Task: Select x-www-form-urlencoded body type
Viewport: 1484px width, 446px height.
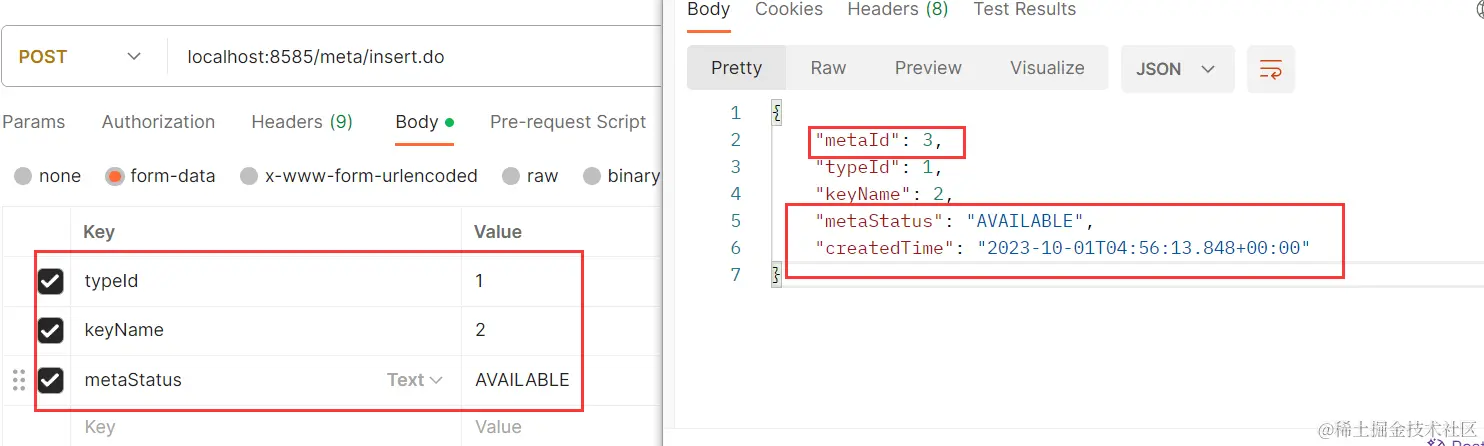Action: 359,176
